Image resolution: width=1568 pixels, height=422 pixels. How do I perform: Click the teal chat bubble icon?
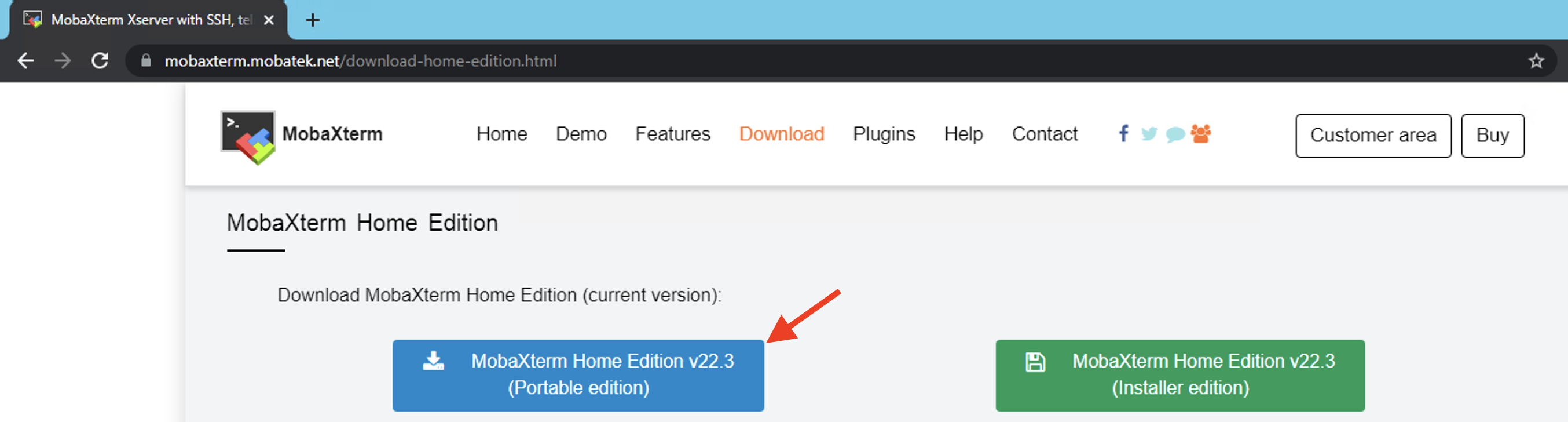1175,134
